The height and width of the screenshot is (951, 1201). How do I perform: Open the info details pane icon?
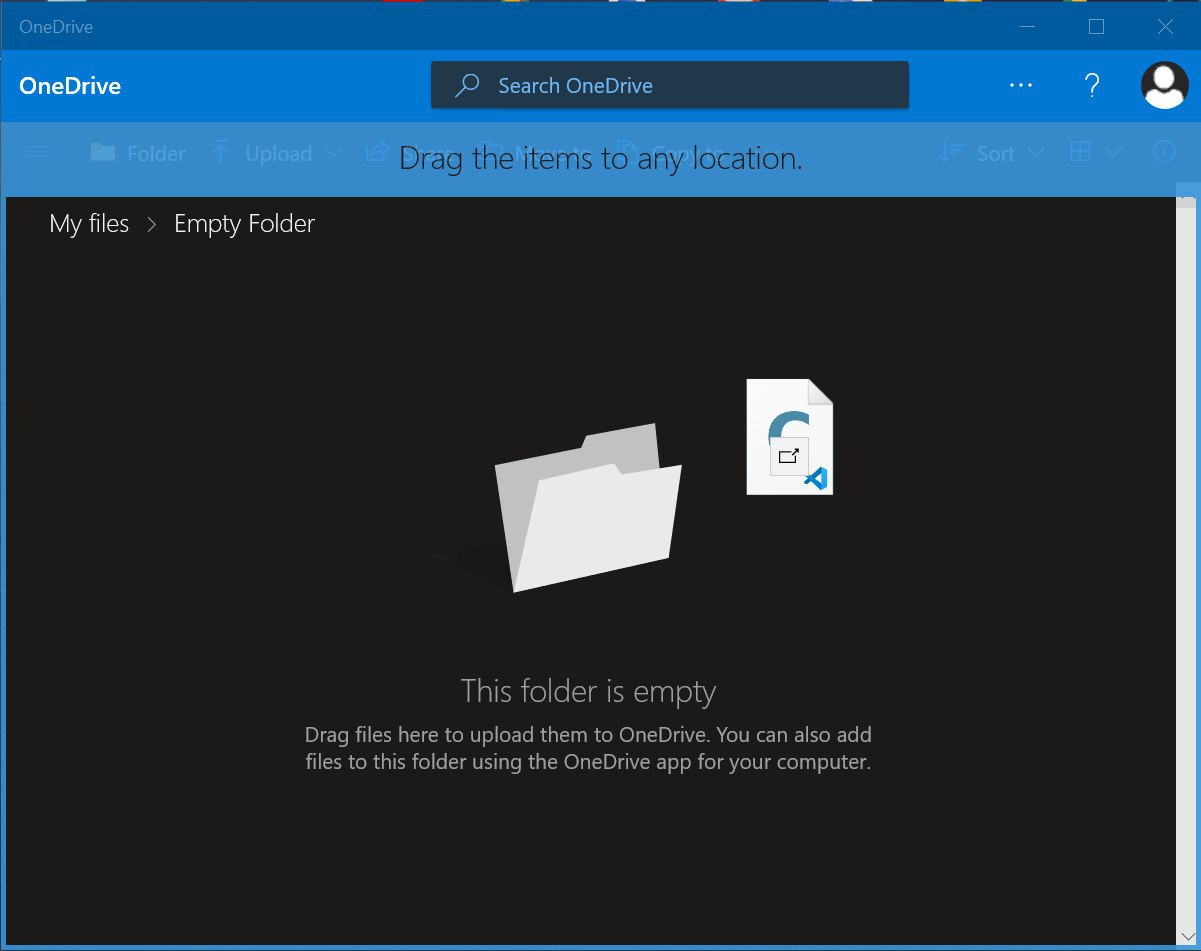click(1163, 152)
